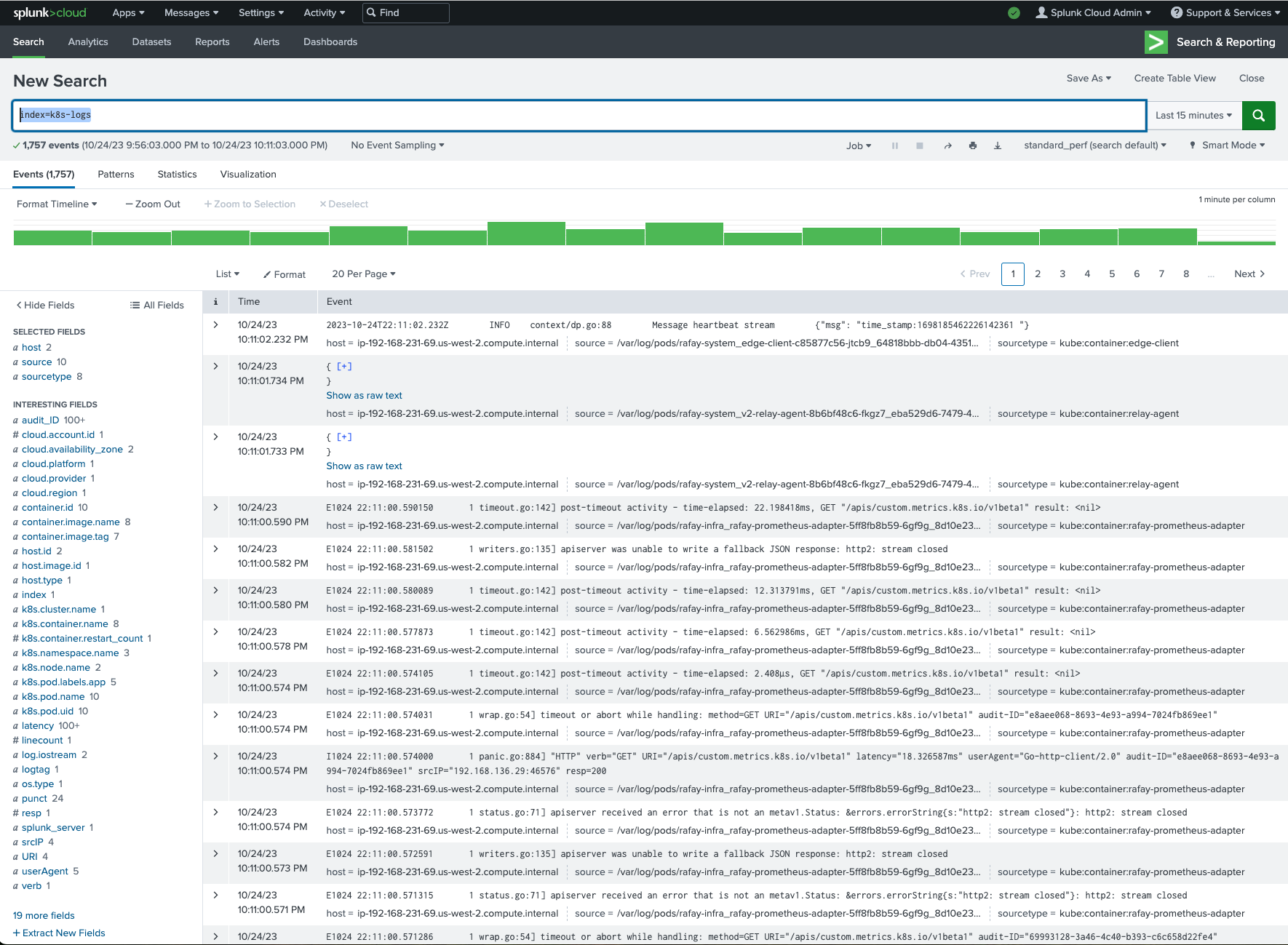
Task: Hide Fields sidebar
Action: pos(45,305)
